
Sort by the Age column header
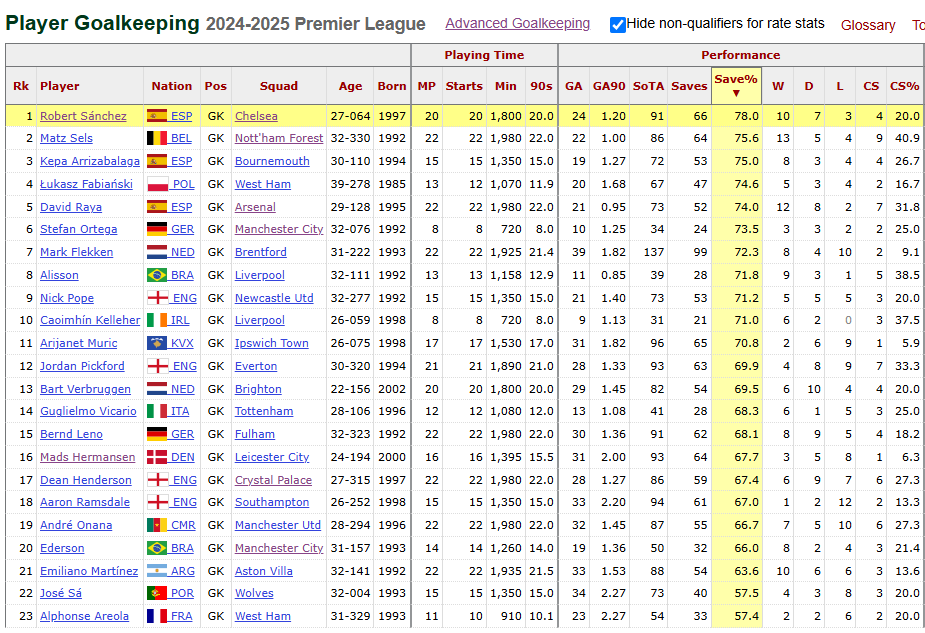[x=350, y=86]
